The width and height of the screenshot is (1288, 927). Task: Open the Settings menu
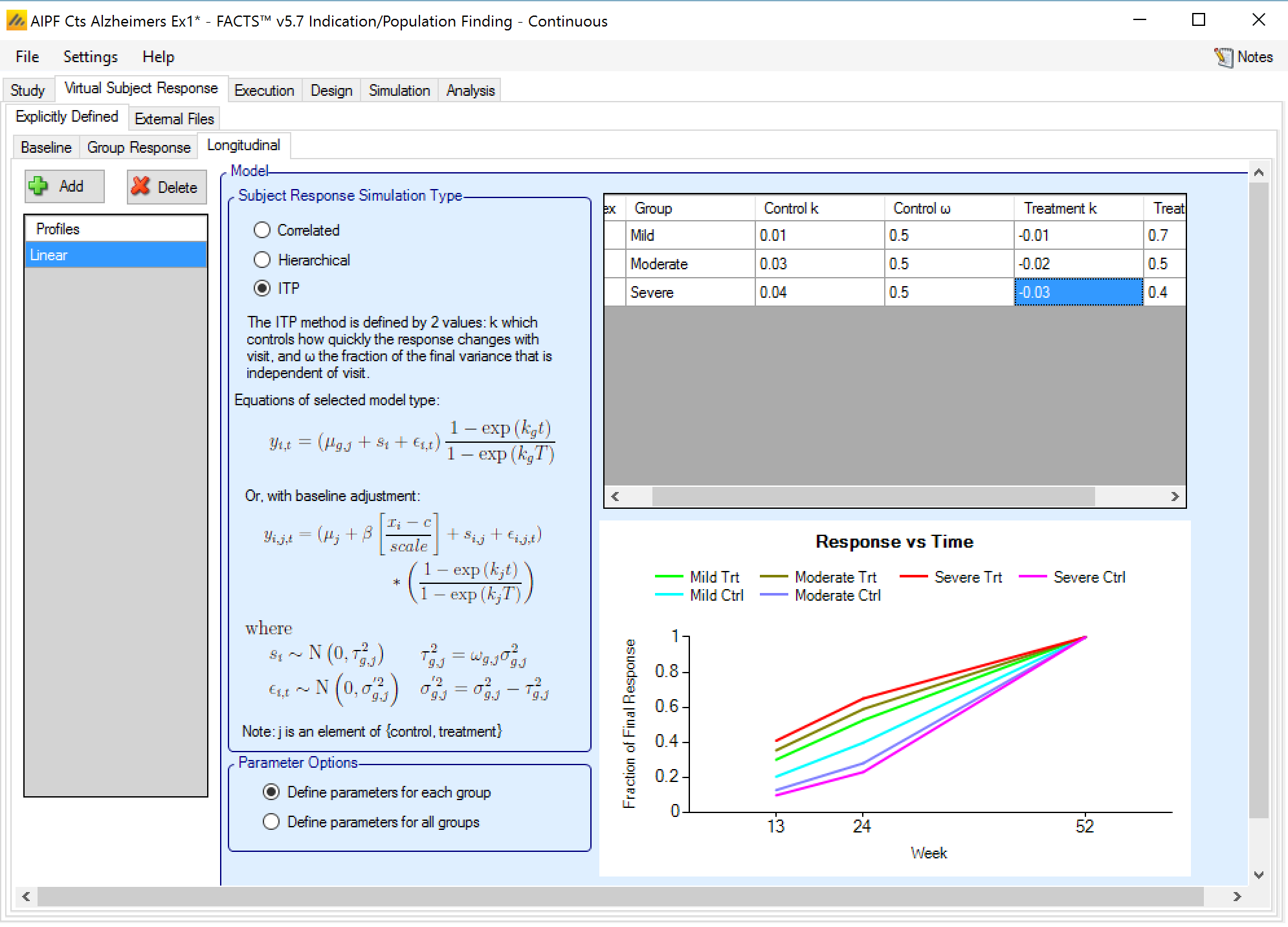pyautogui.click(x=90, y=57)
